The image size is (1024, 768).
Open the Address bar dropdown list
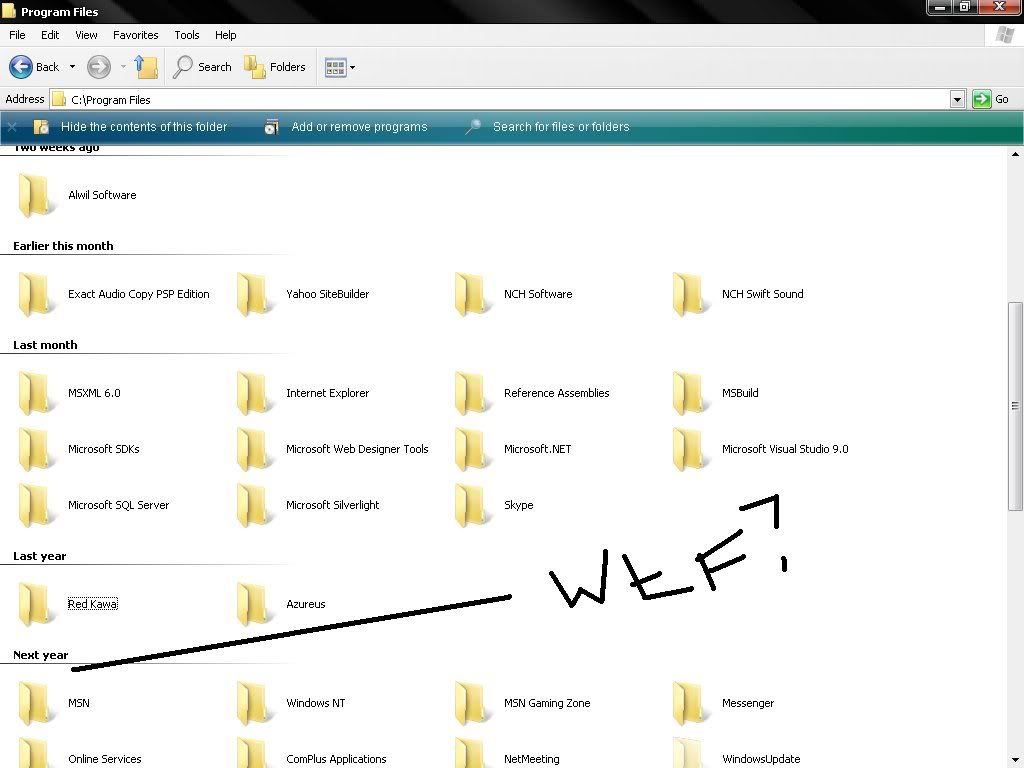point(957,100)
